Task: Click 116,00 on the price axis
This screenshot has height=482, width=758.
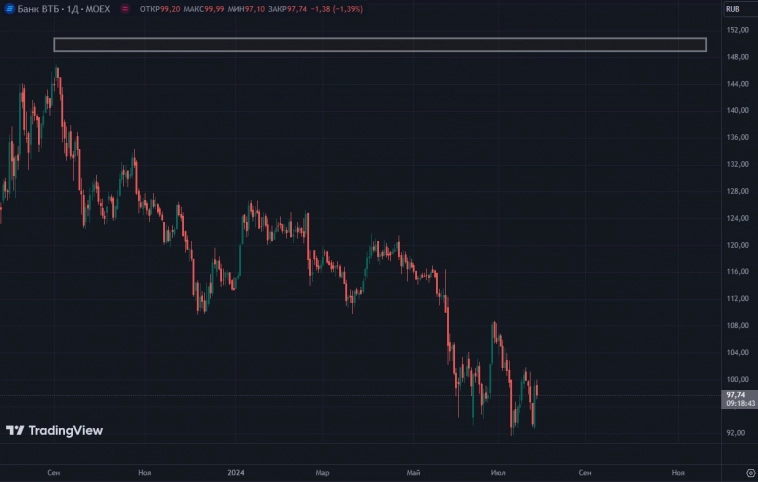Action: (x=738, y=272)
